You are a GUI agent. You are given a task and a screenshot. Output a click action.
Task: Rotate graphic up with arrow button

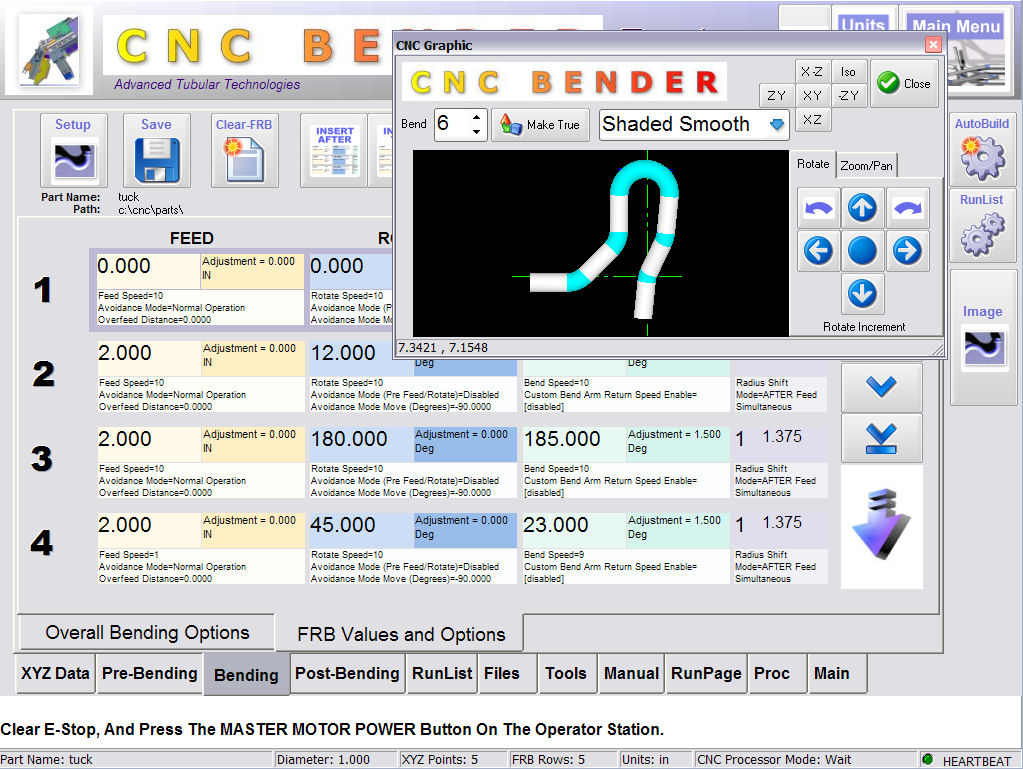tap(862, 208)
